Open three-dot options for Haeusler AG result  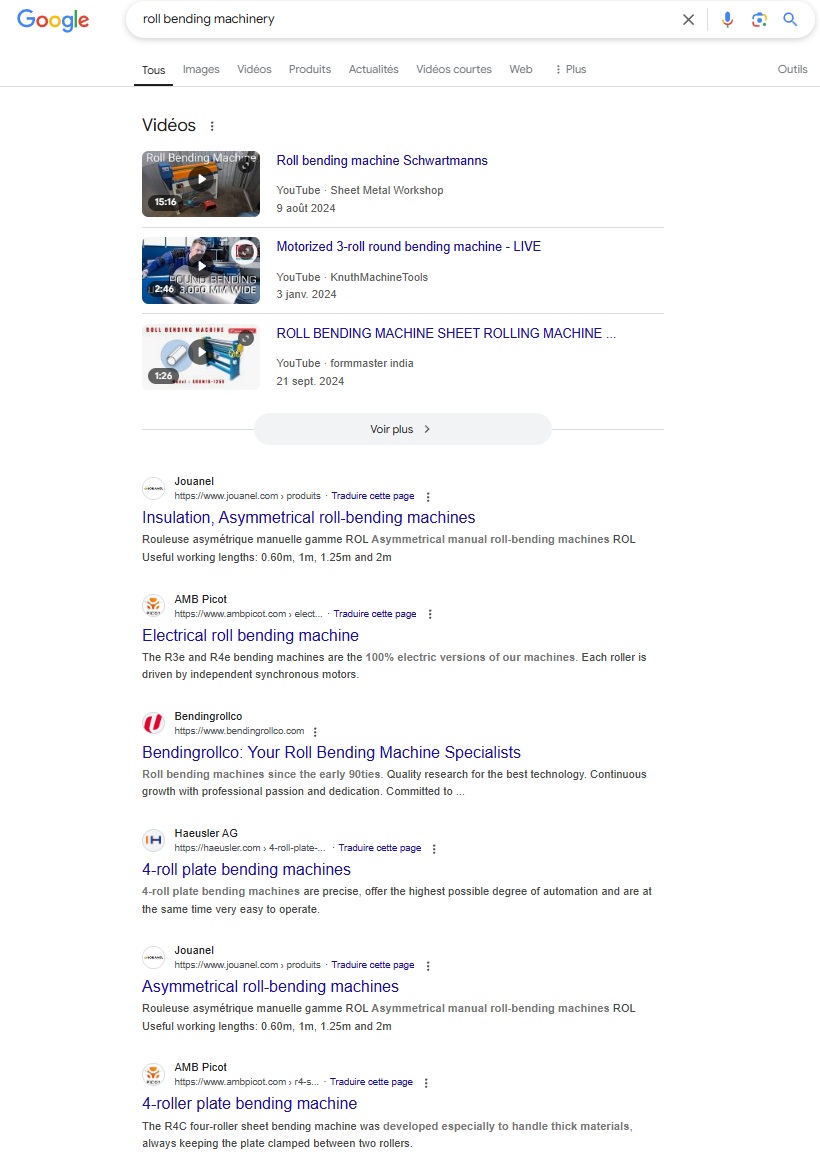434,849
